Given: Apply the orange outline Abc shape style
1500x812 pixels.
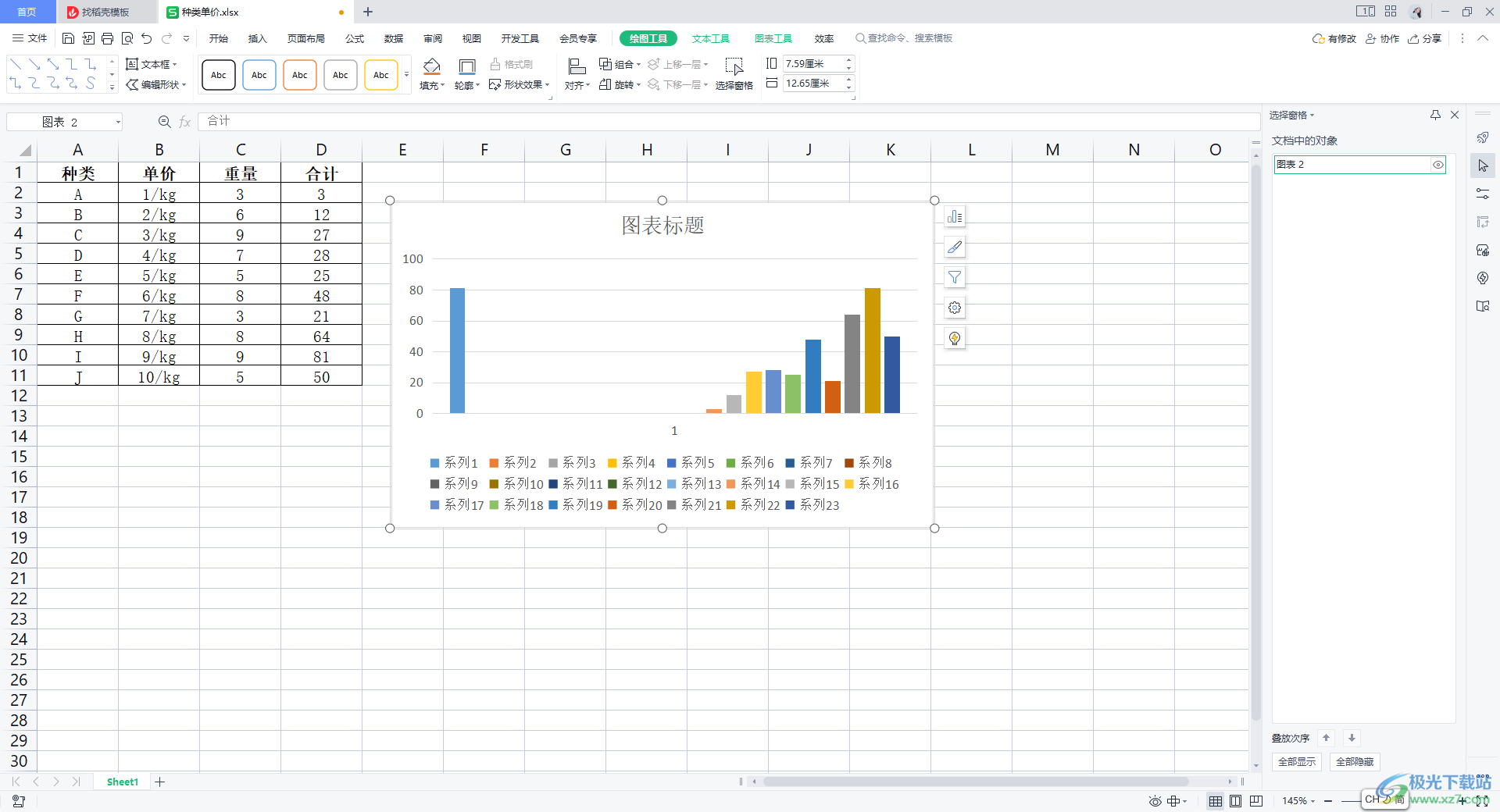Looking at the screenshot, I should click(300, 75).
